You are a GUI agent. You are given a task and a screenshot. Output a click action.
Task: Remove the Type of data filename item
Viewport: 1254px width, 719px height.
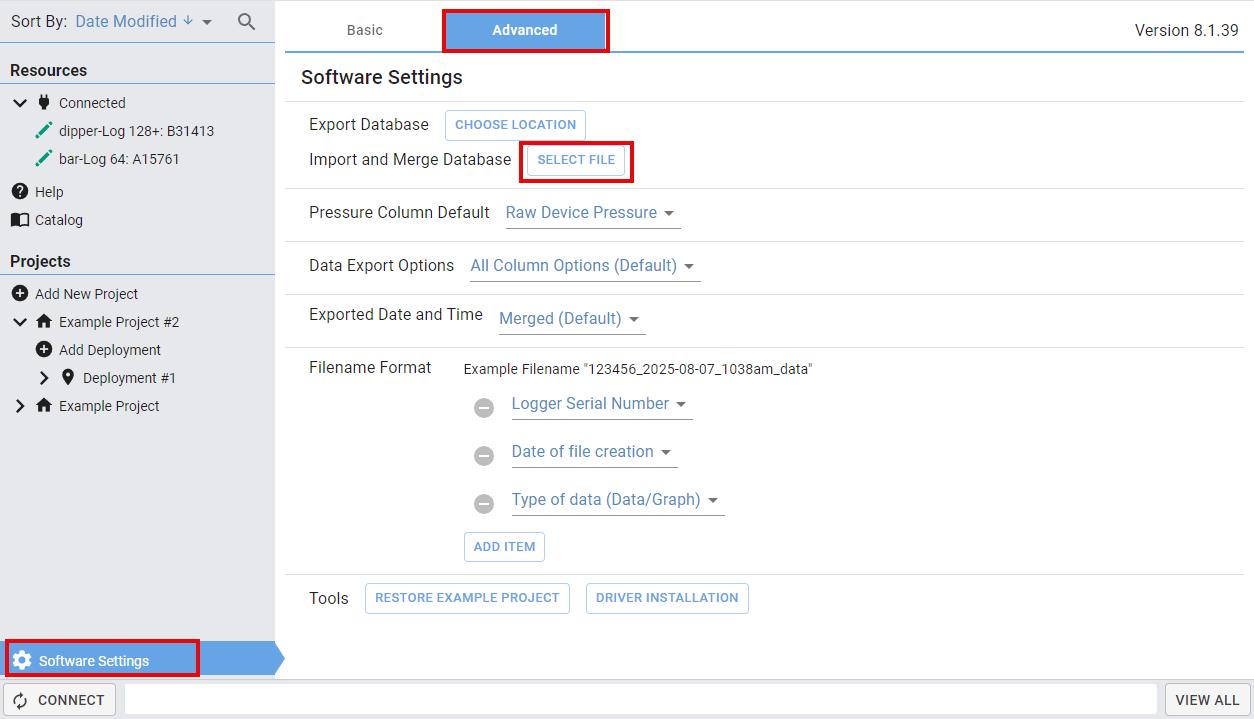point(483,503)
